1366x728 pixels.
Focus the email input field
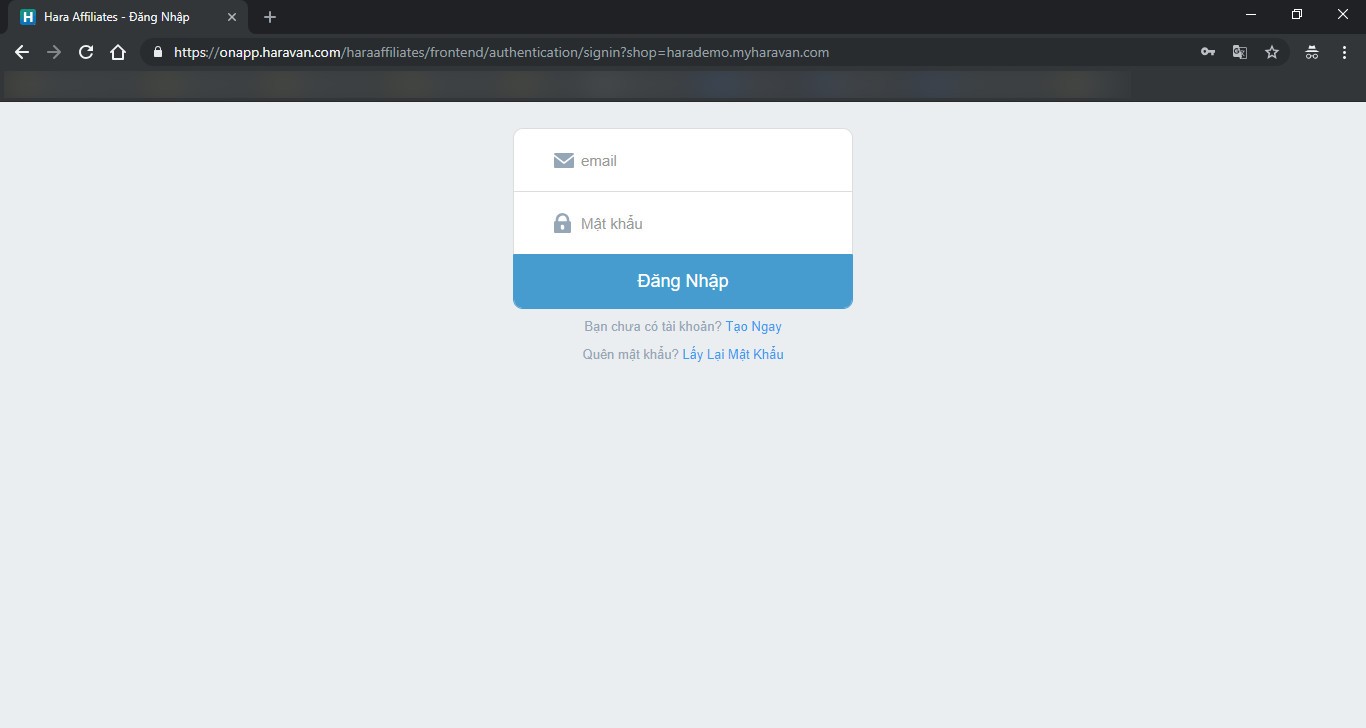click(x=683, y=160)
